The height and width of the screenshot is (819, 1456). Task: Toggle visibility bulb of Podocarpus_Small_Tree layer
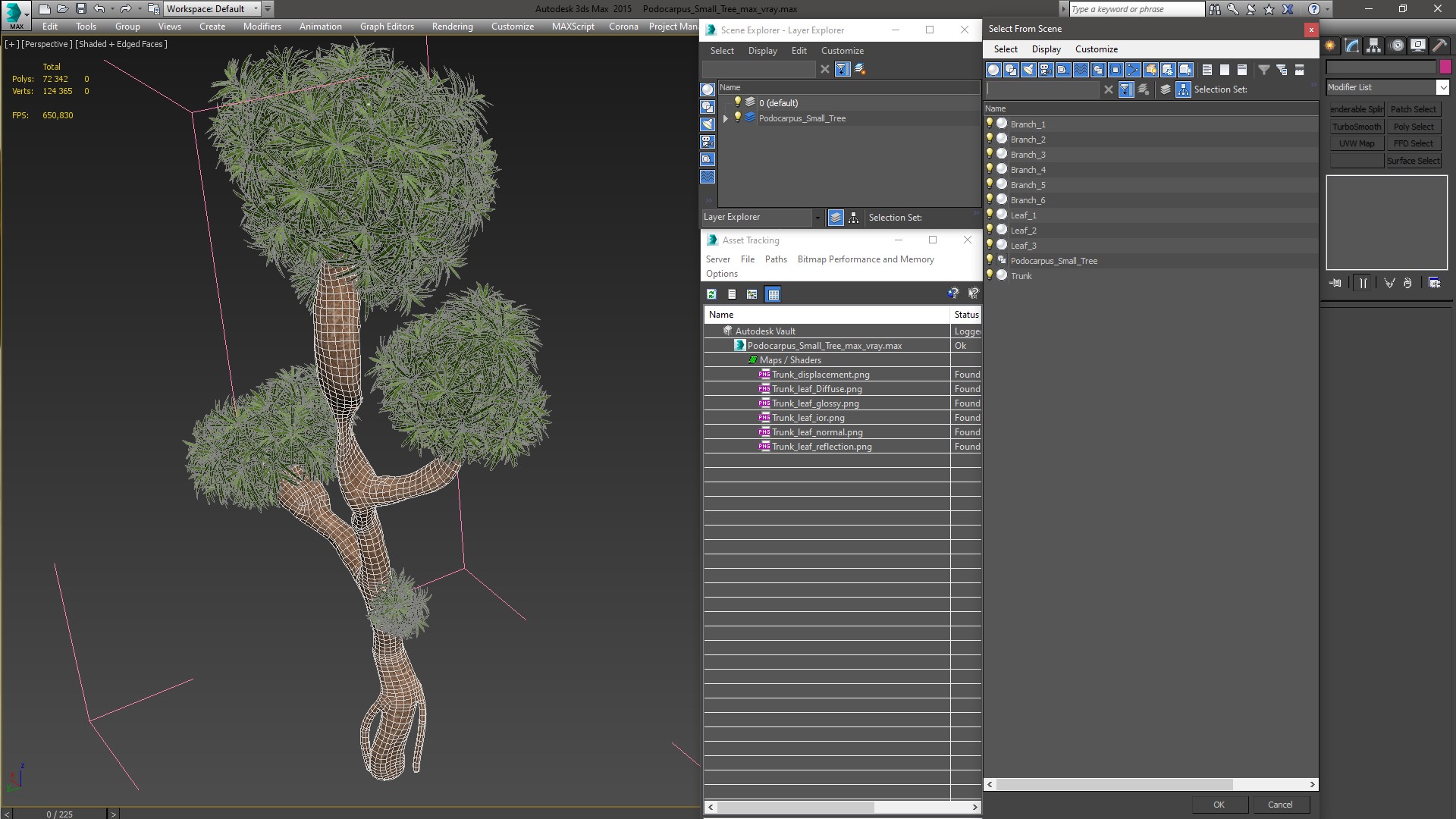point(737,118)
